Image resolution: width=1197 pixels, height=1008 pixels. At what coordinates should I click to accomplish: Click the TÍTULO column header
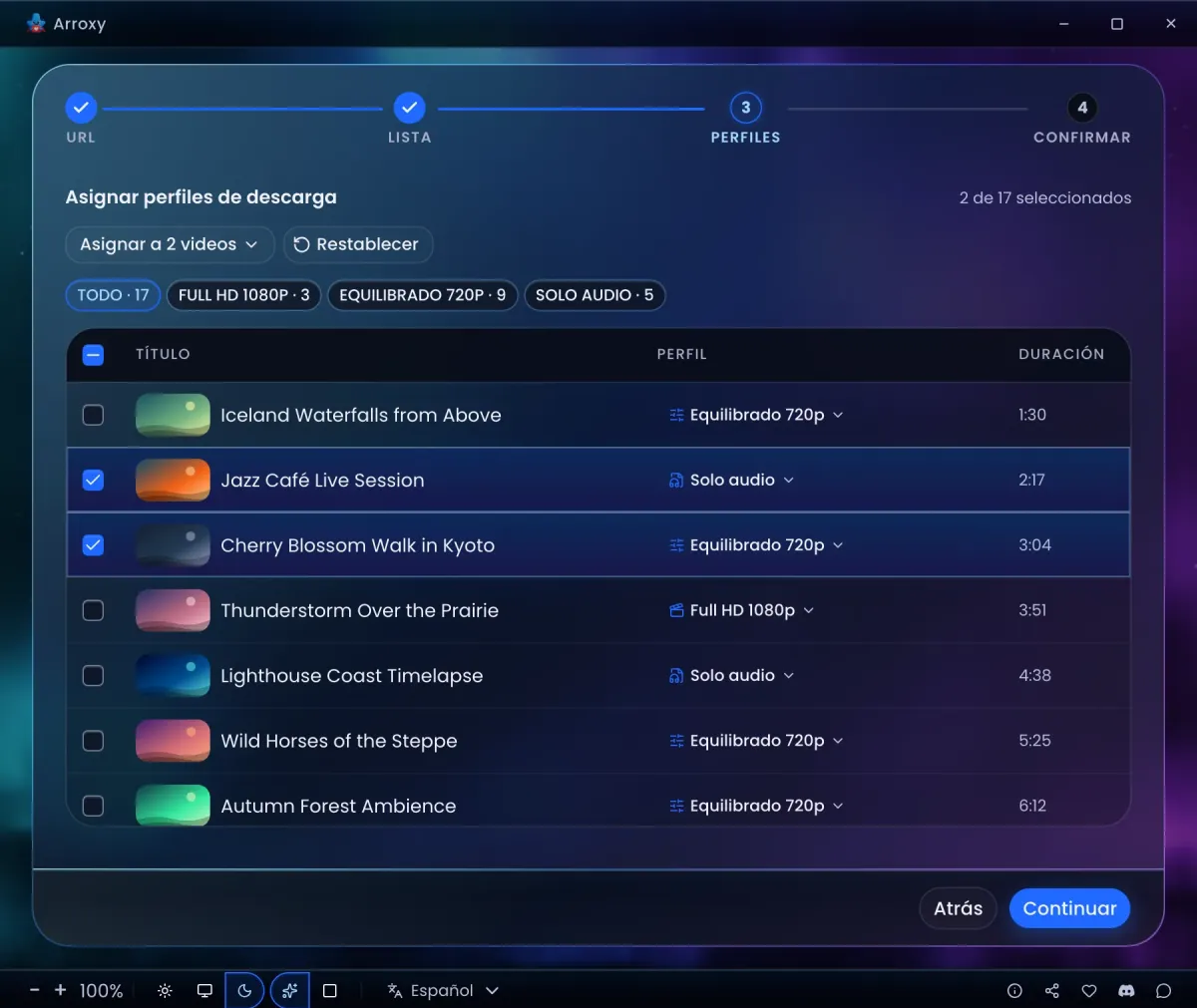tap(163, 354)
